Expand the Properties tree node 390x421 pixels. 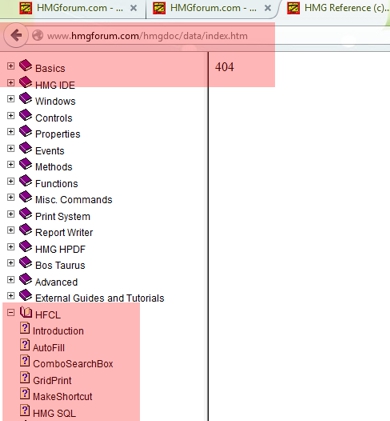click(11, 132)
